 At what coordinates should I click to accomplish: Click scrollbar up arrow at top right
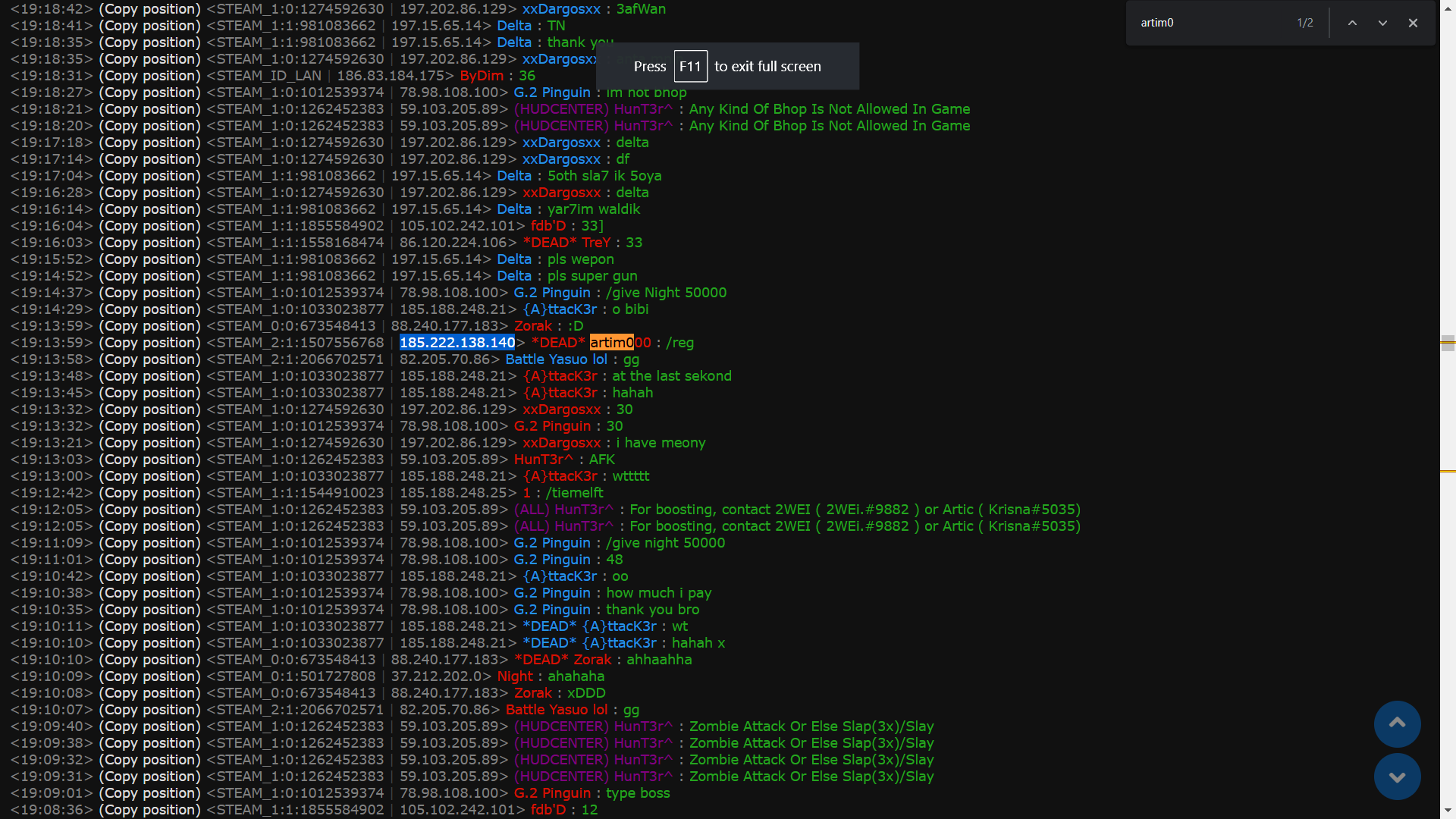point(1448,7)
